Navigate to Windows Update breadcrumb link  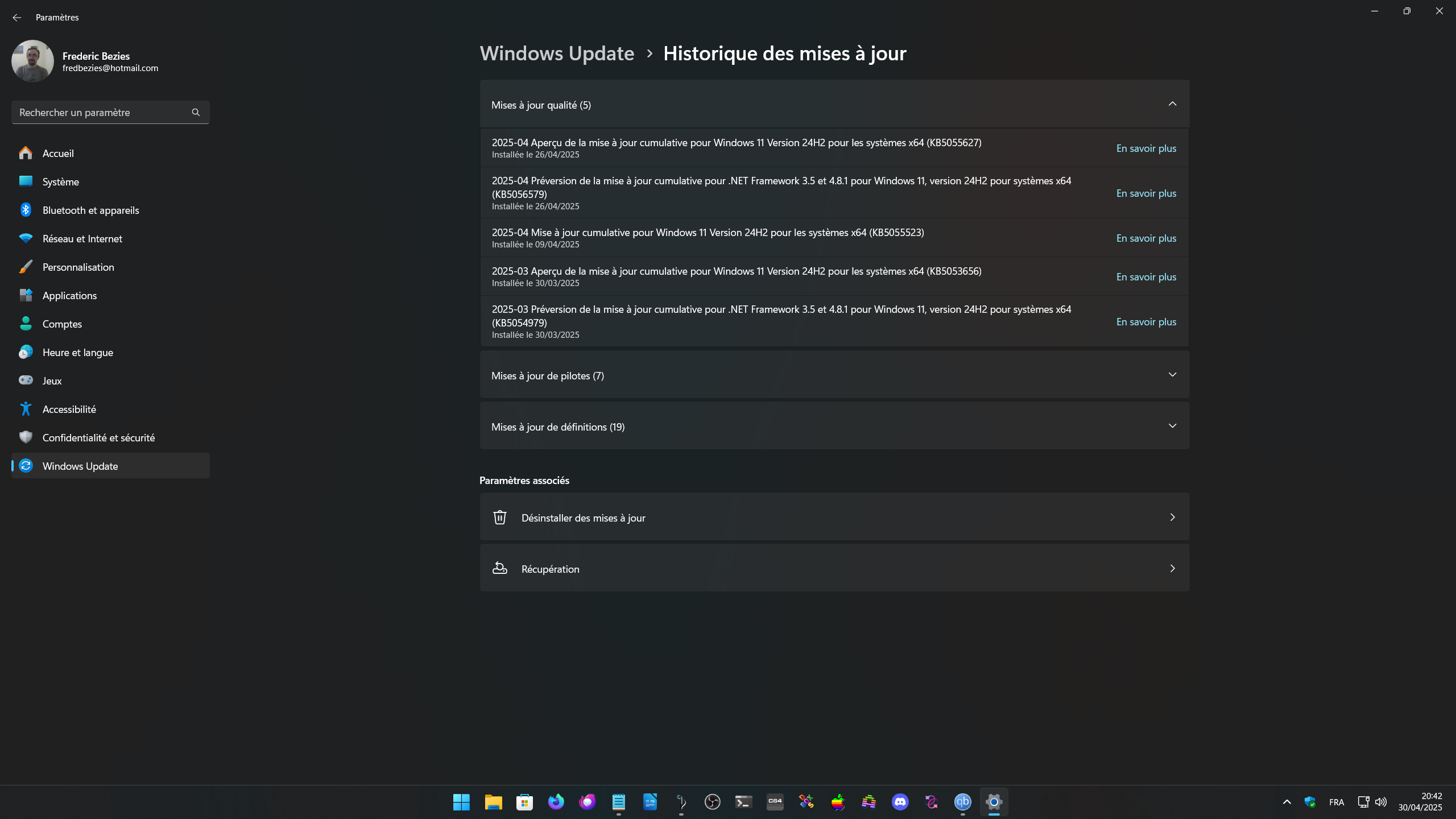(x=557, y=53)
